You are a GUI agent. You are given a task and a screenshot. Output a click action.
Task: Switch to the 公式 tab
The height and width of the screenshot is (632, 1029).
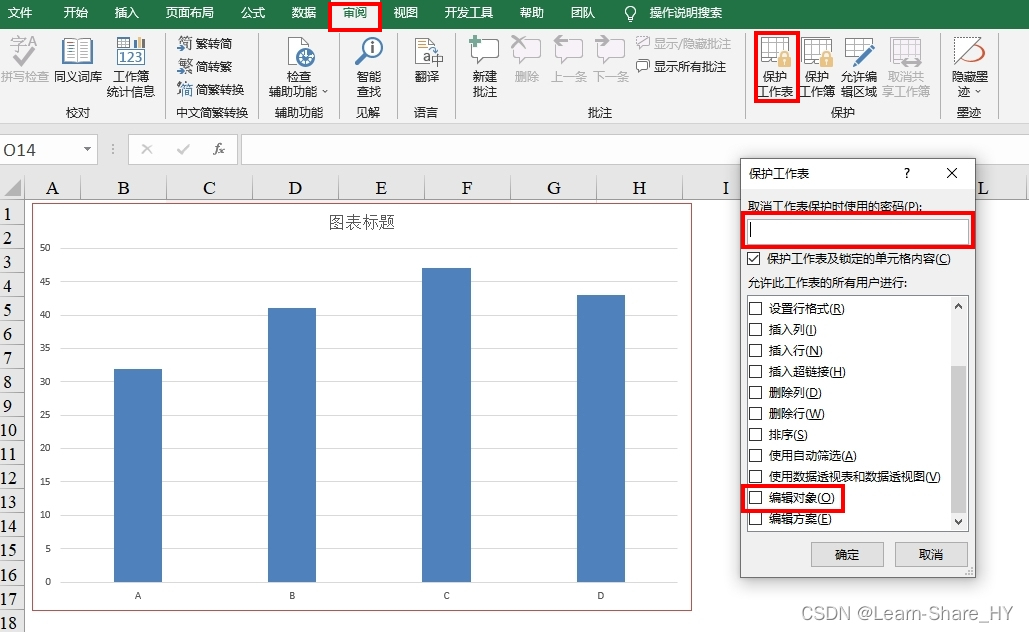(x=253, y=12)
